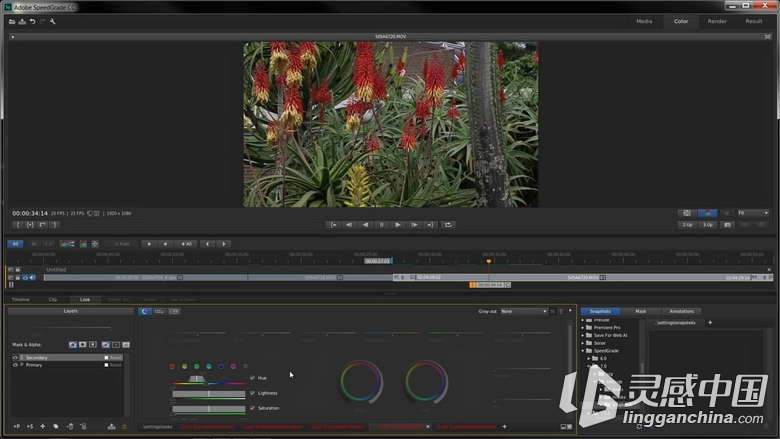Click the Lightness range slider
780x439 pixels.
click(x=209, y=394)
